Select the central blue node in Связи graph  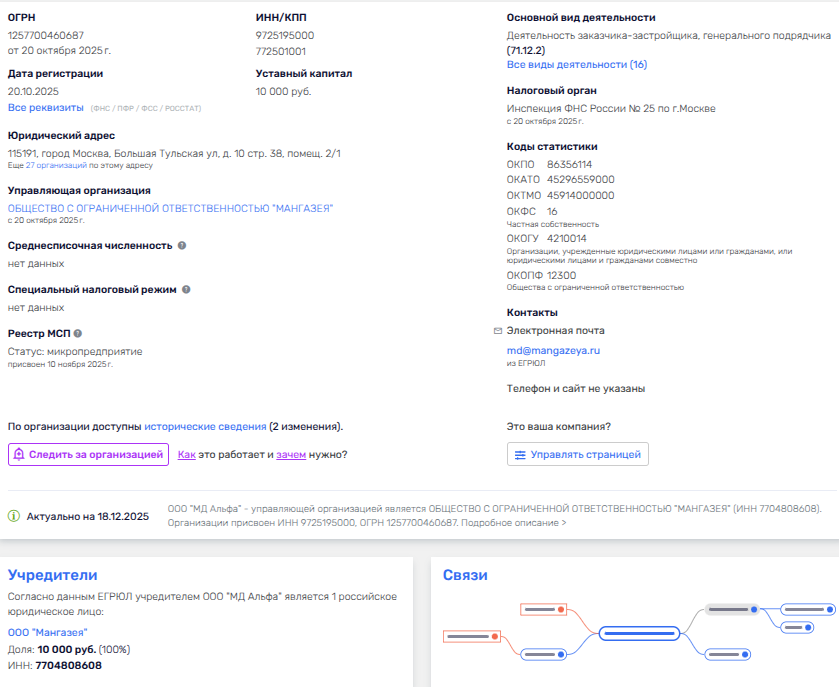pos(638,633)
